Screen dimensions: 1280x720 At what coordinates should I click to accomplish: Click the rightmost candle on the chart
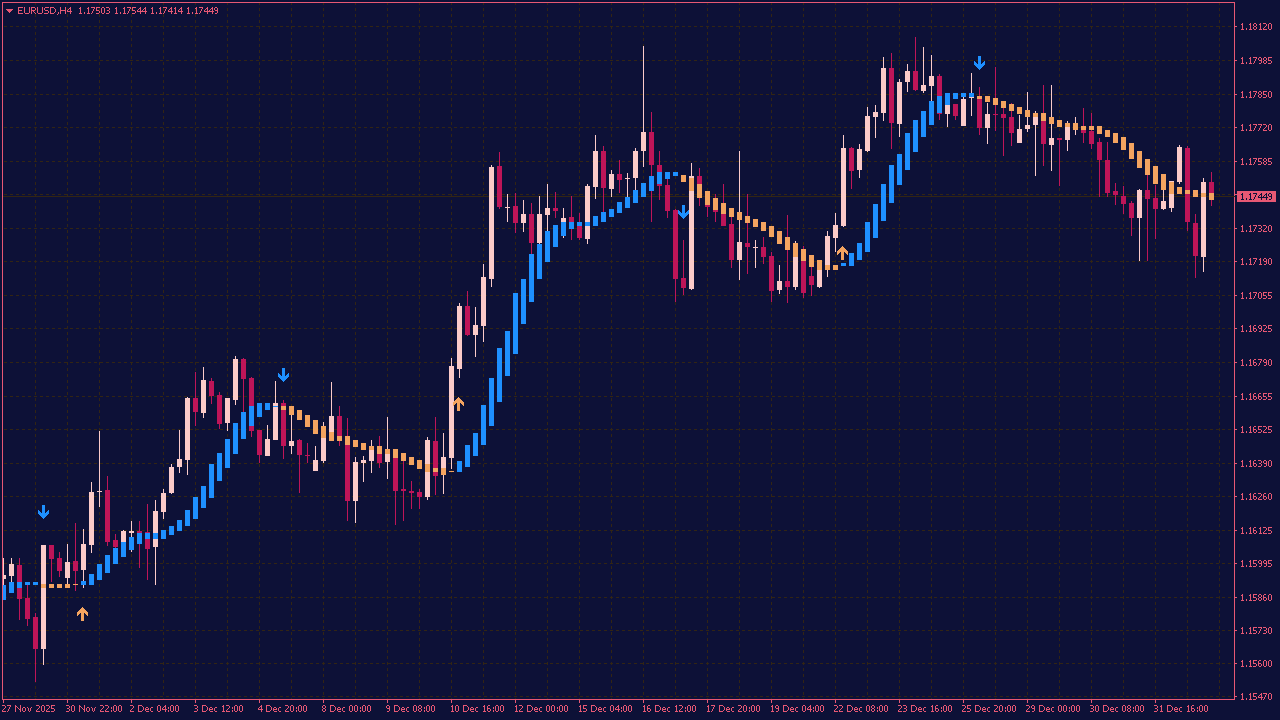1211,190
